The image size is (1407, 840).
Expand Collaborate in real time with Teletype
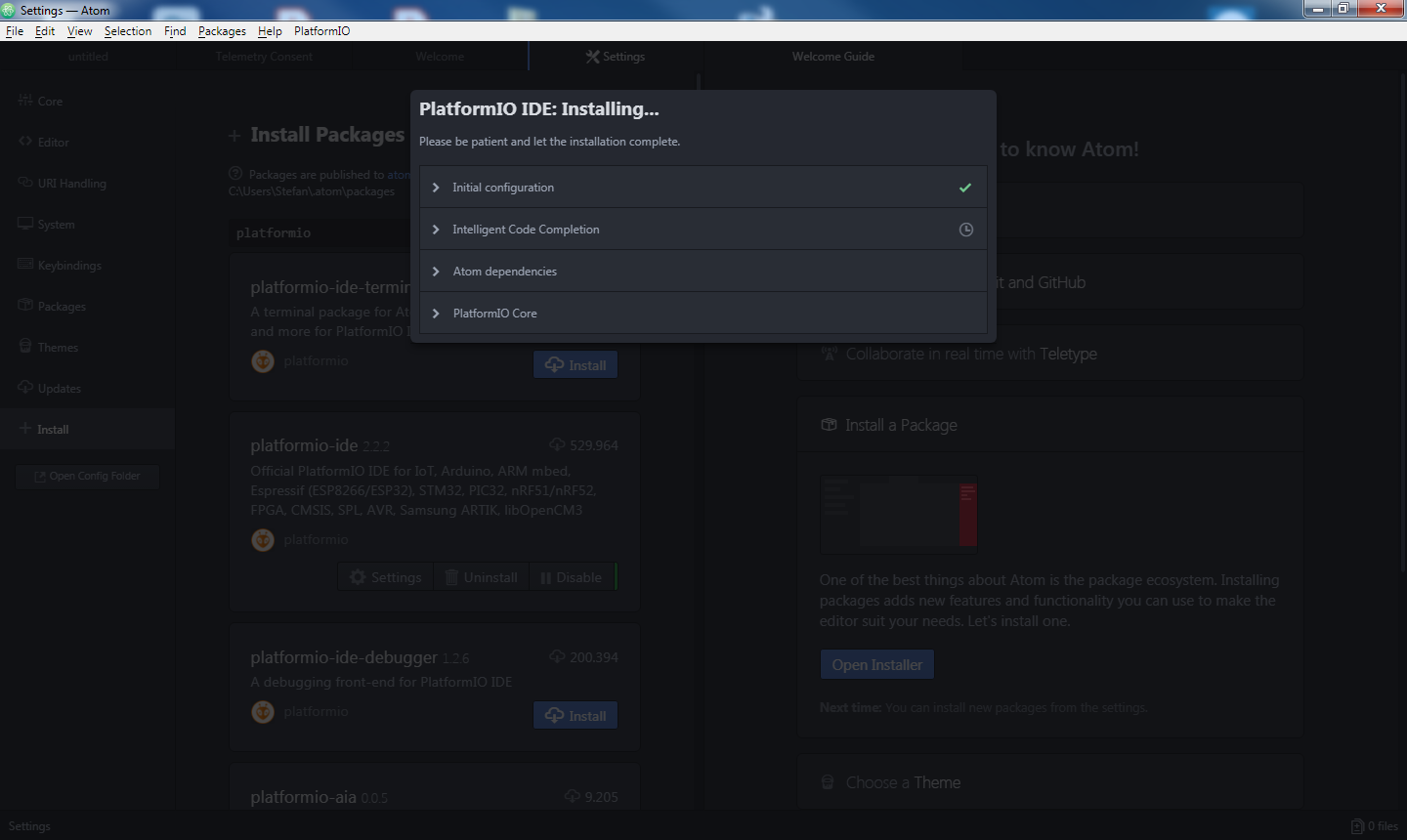coord(1049,354)
